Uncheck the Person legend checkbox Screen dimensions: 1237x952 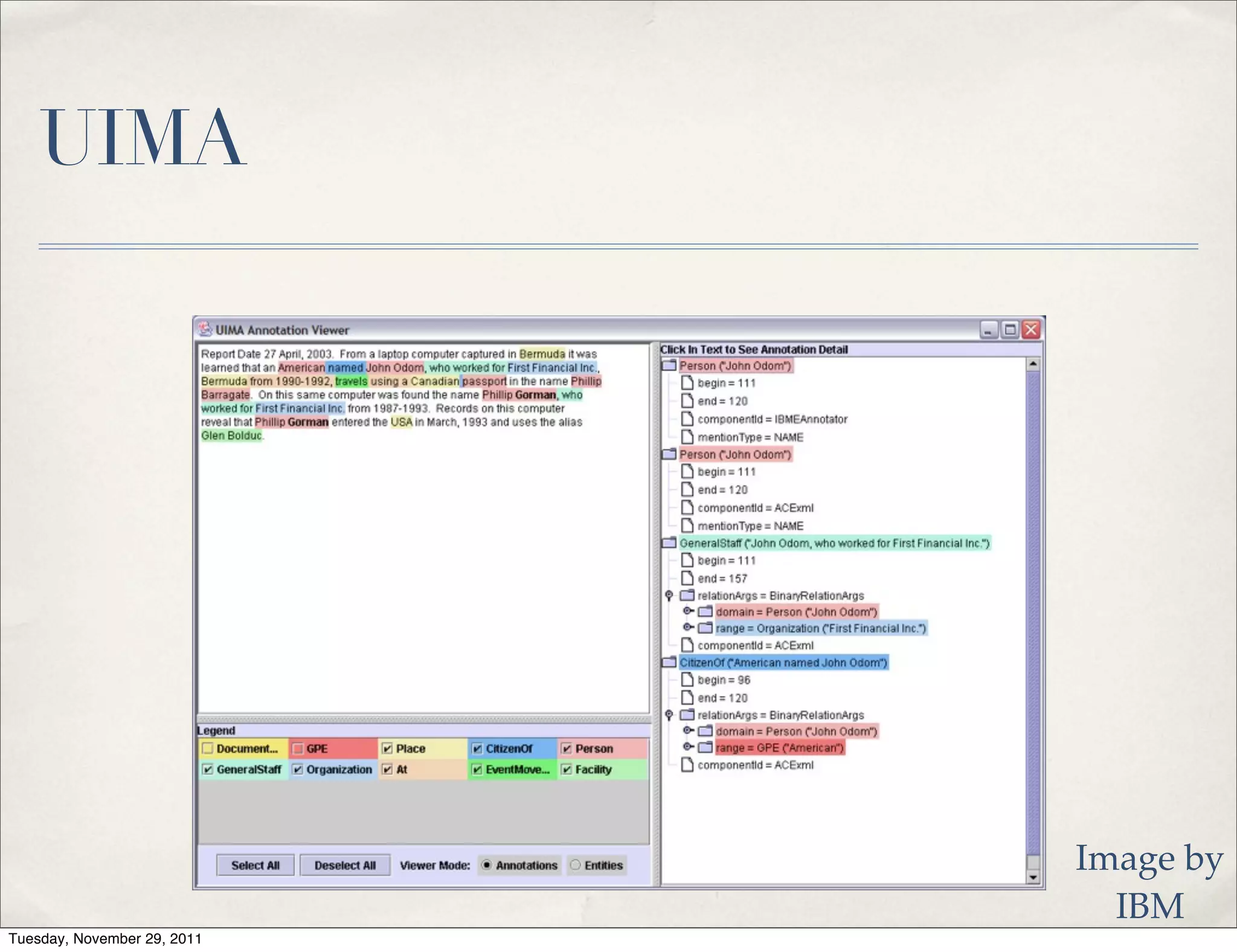[567, 749]
